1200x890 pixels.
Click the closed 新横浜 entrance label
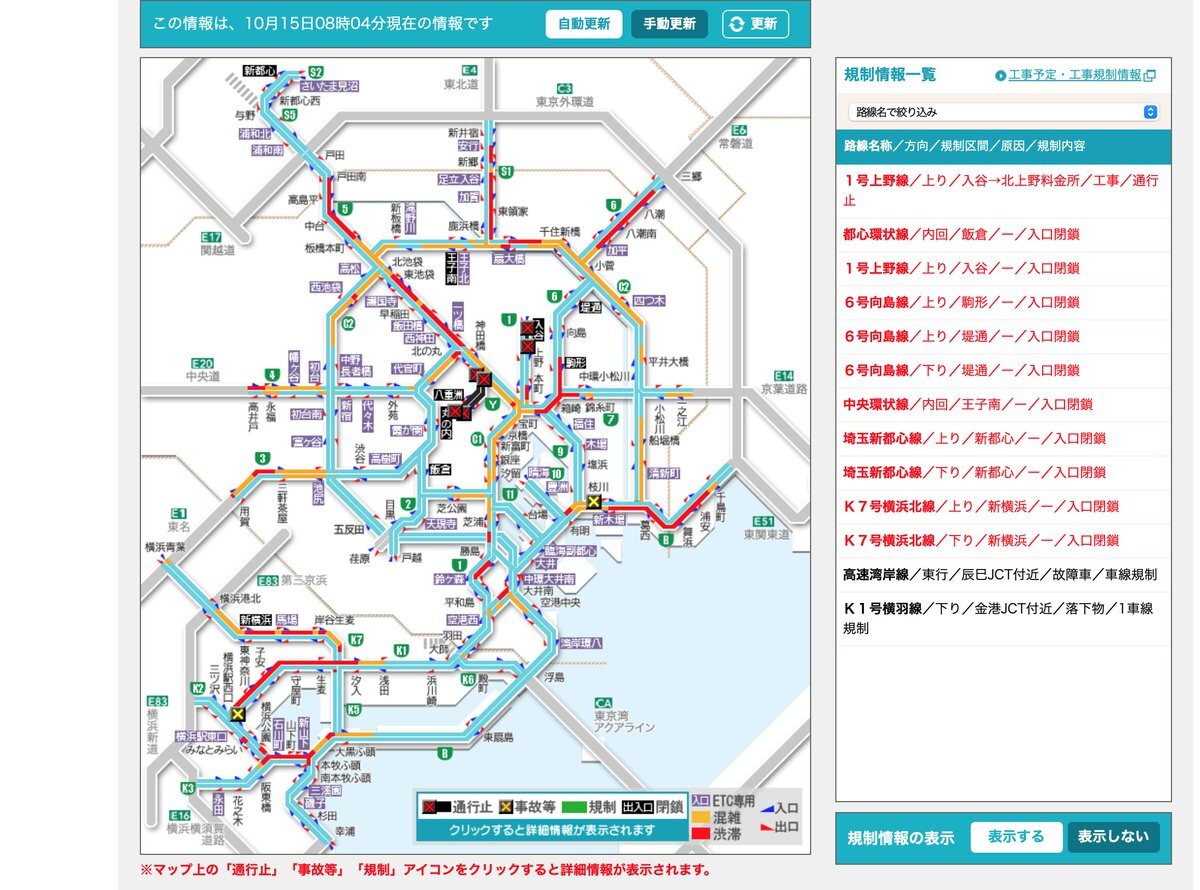(x=256, y=620)
